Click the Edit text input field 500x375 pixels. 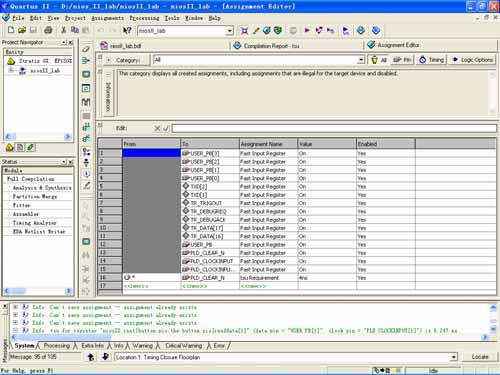click(334, 128)
